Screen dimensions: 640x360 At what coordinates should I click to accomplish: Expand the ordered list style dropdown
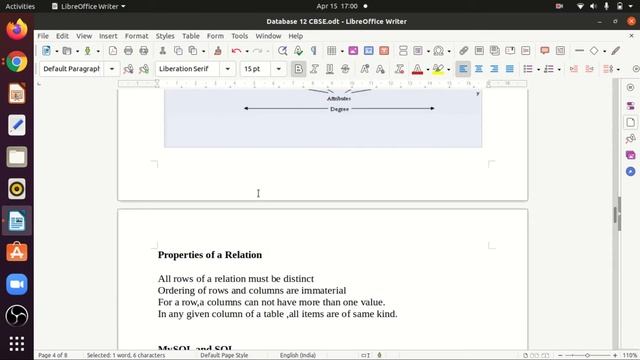point(559,69)
